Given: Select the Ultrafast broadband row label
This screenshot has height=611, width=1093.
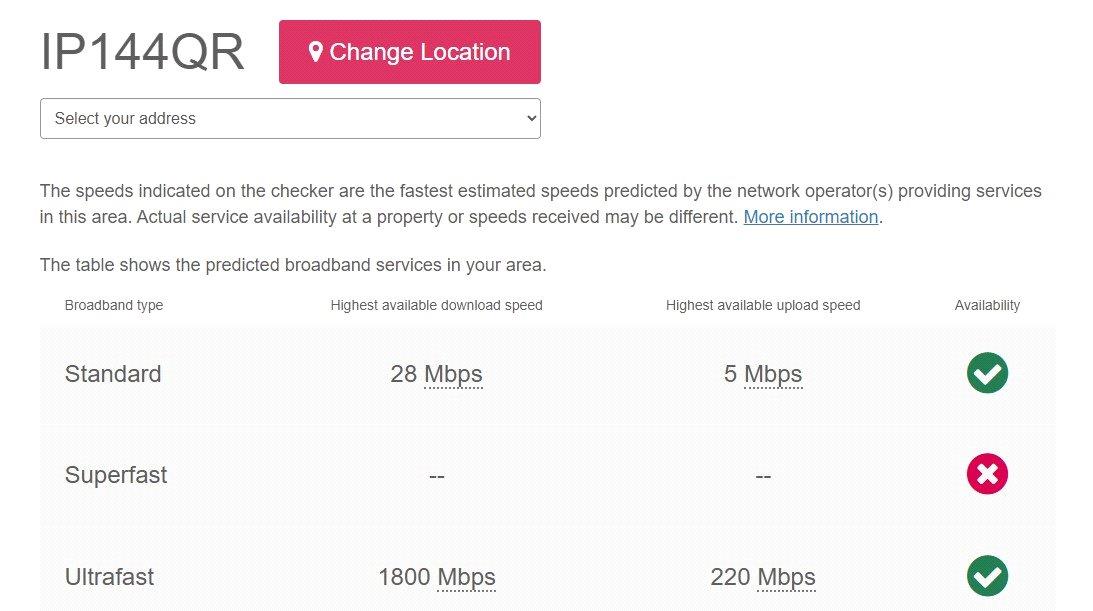Looking at the screenshot, I should 109,577.
